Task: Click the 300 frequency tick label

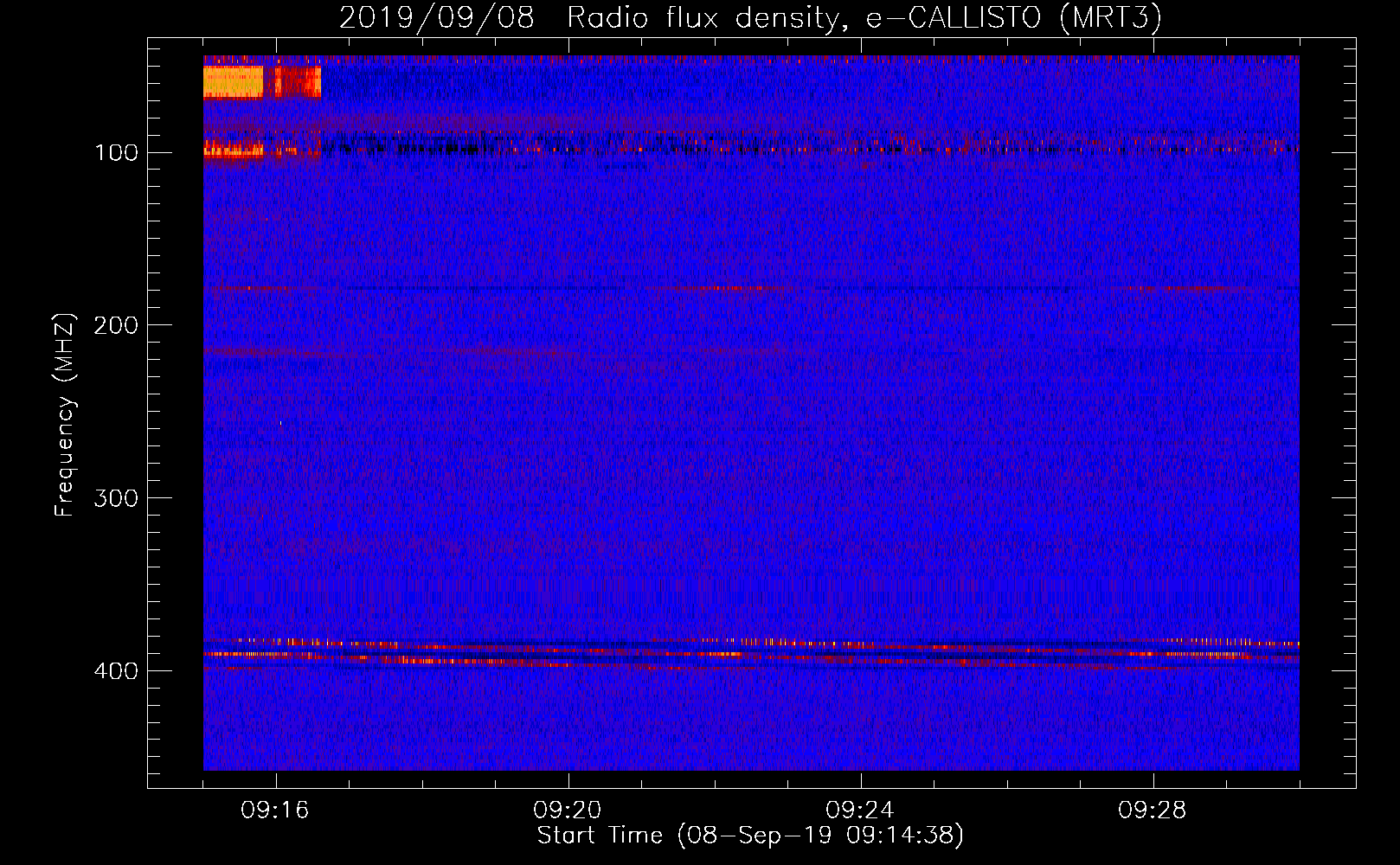Action: pos(117,499)
